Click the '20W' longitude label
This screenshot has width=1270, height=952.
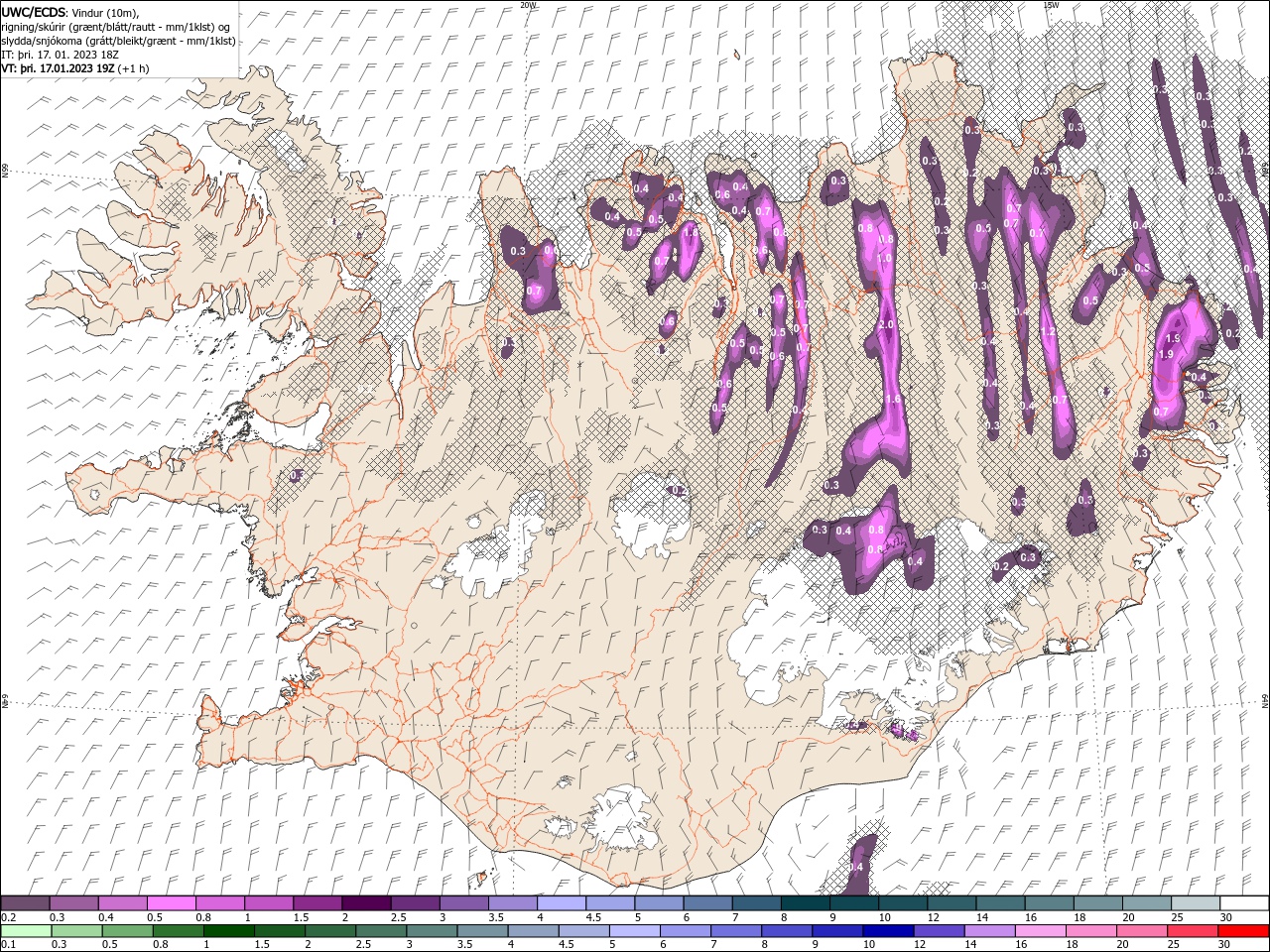click(528, 5)
